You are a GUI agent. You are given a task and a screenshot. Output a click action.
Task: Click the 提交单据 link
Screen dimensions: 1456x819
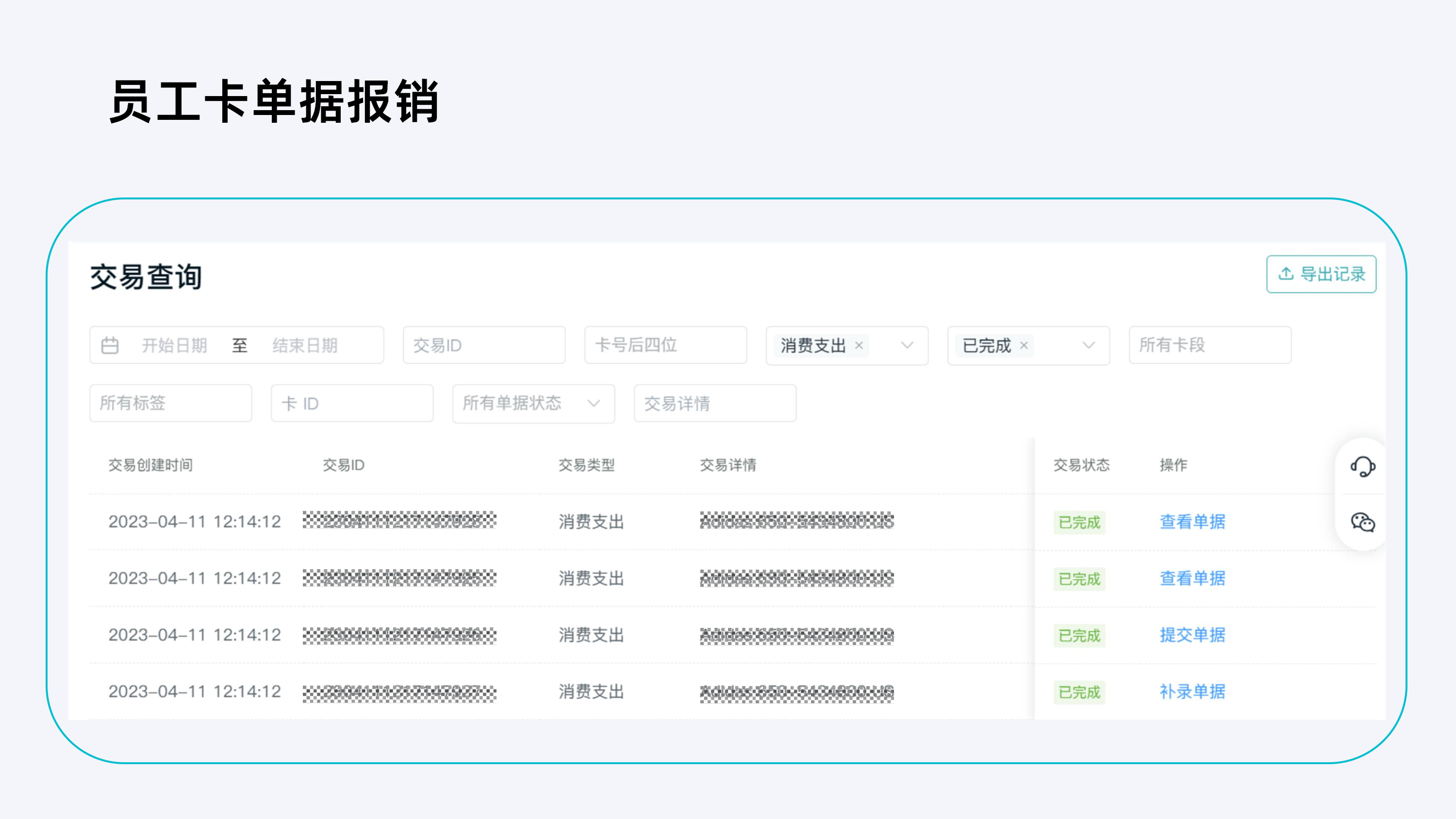click(1192, 635)
